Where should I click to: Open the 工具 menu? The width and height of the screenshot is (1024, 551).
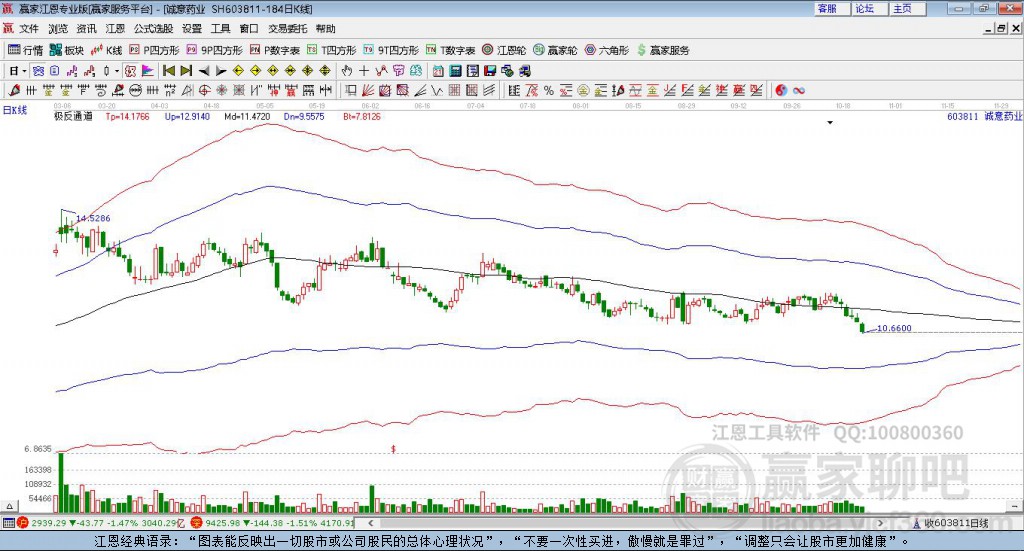220,29
